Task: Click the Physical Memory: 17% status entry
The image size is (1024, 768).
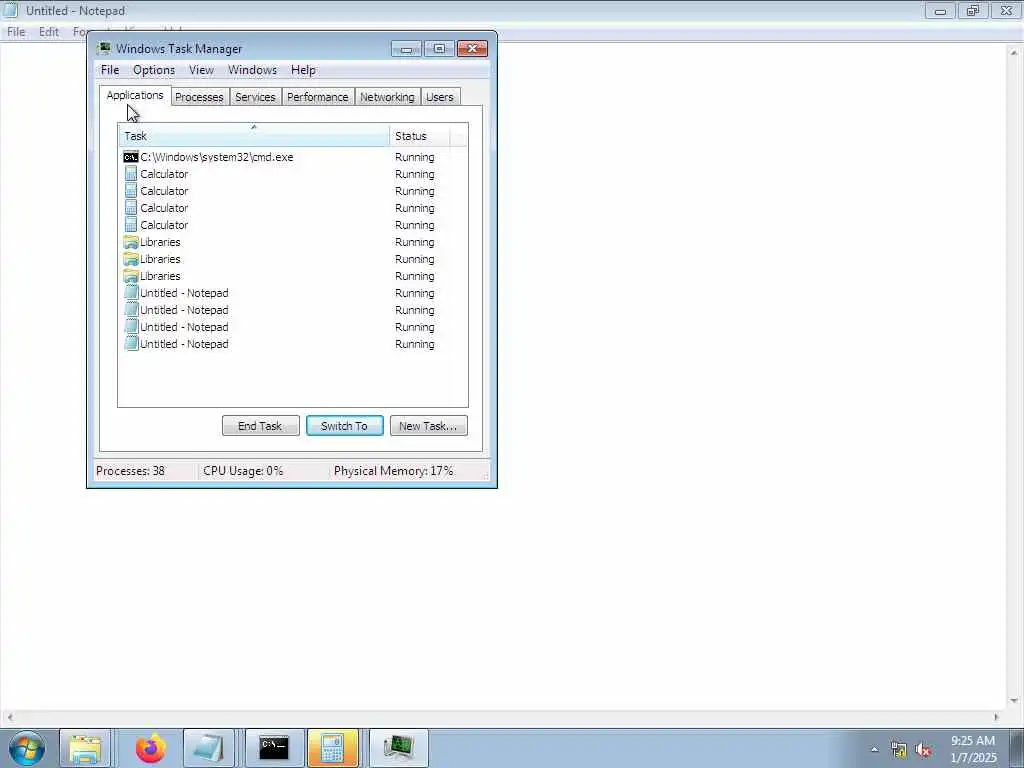Action: (x=393, y=471)
